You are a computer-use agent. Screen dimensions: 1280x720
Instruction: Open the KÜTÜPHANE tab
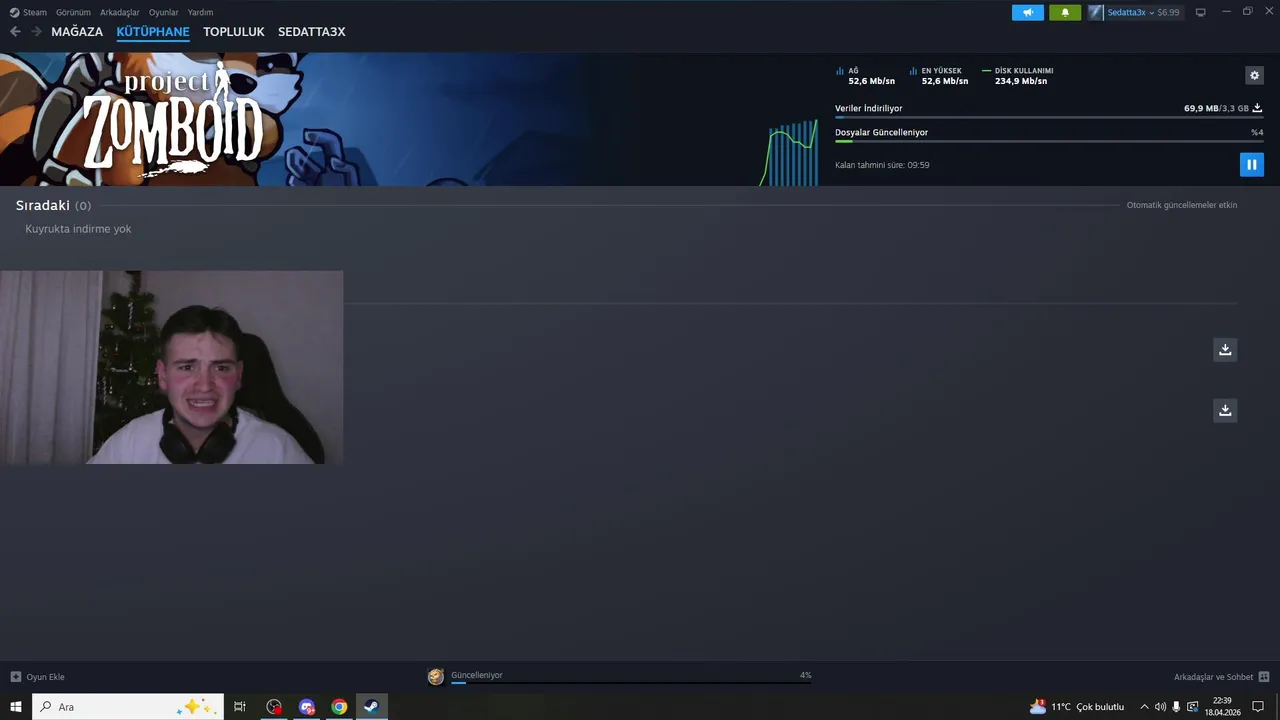click(153, 32)
